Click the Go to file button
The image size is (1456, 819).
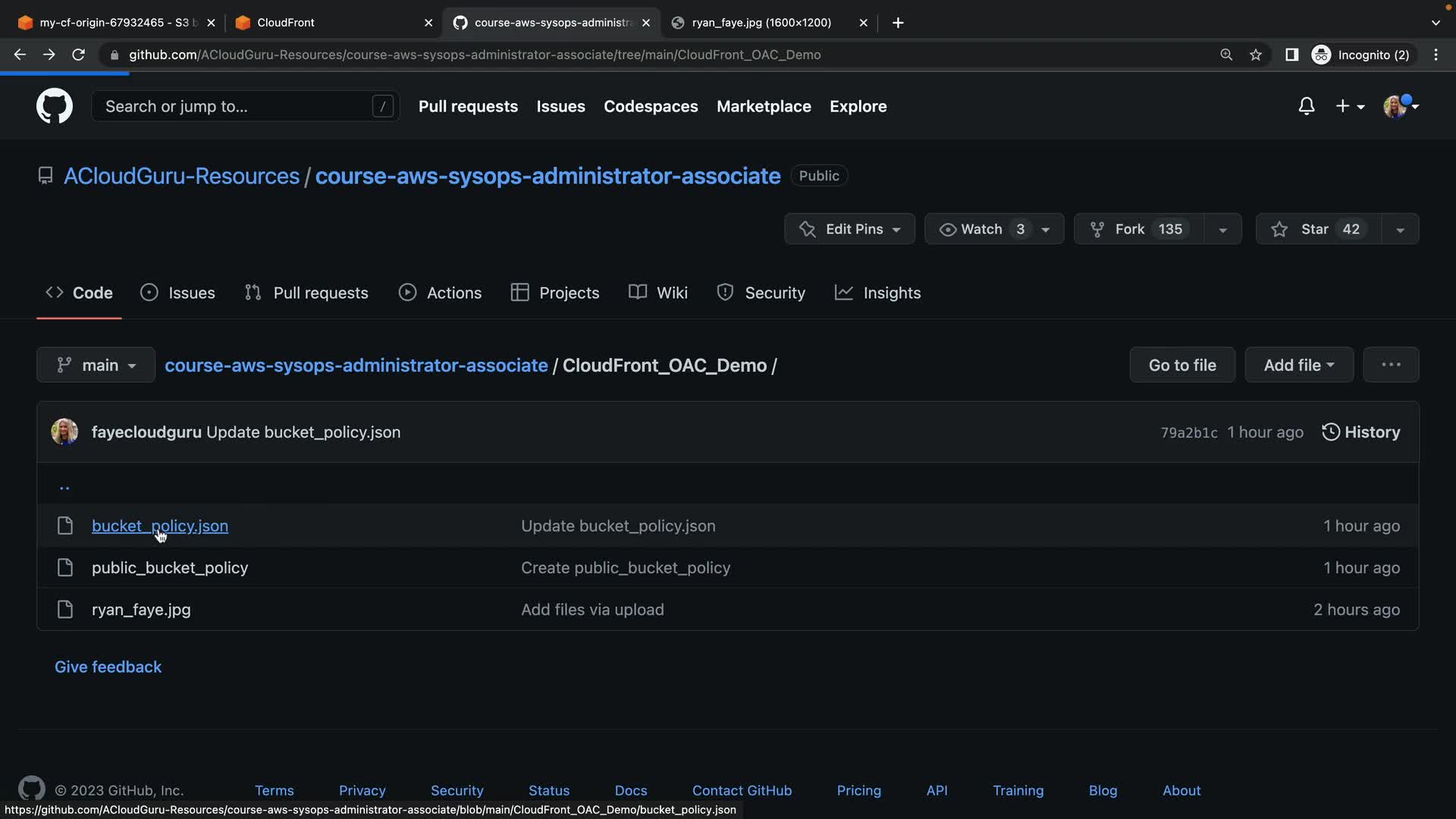pos(1182,365)
